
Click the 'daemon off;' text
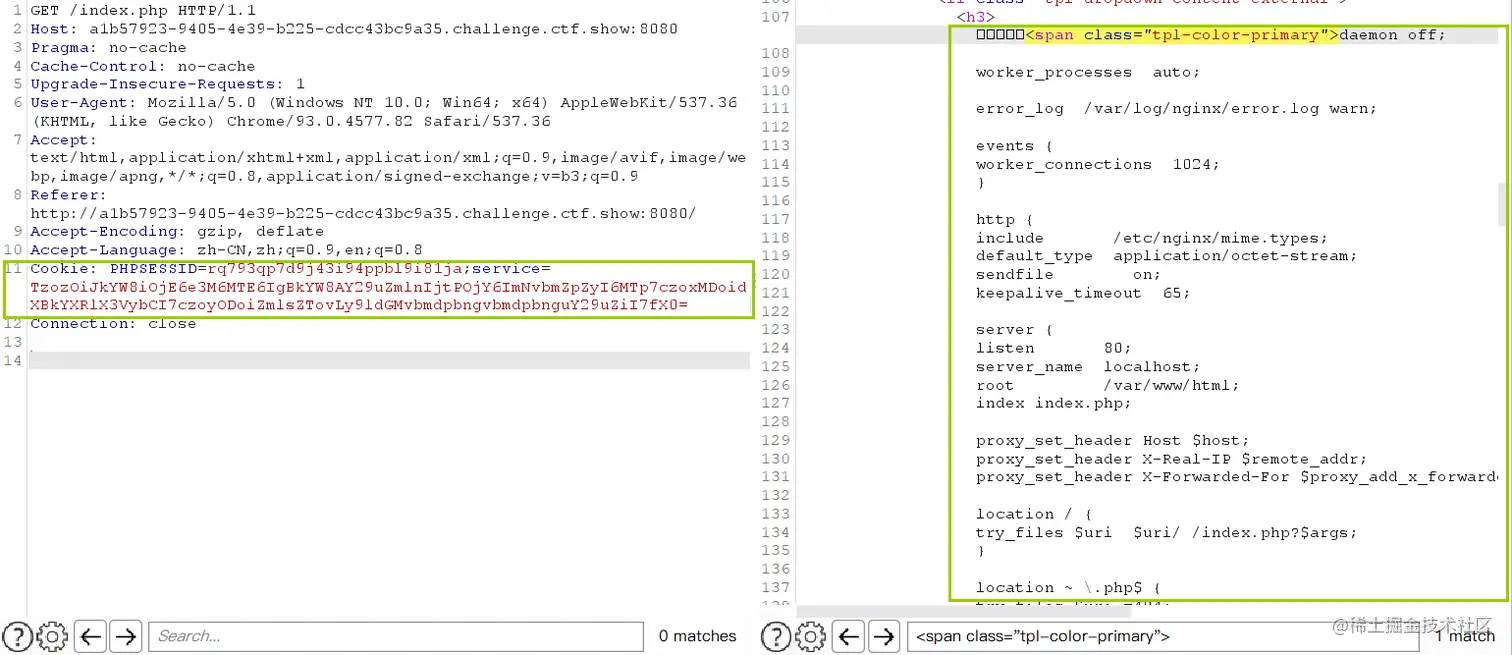pos(1392,35)
